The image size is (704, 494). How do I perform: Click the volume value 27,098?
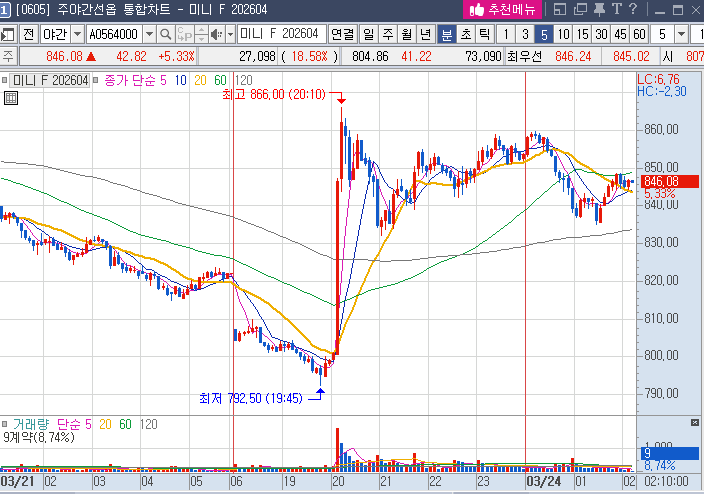pos(257,57)
